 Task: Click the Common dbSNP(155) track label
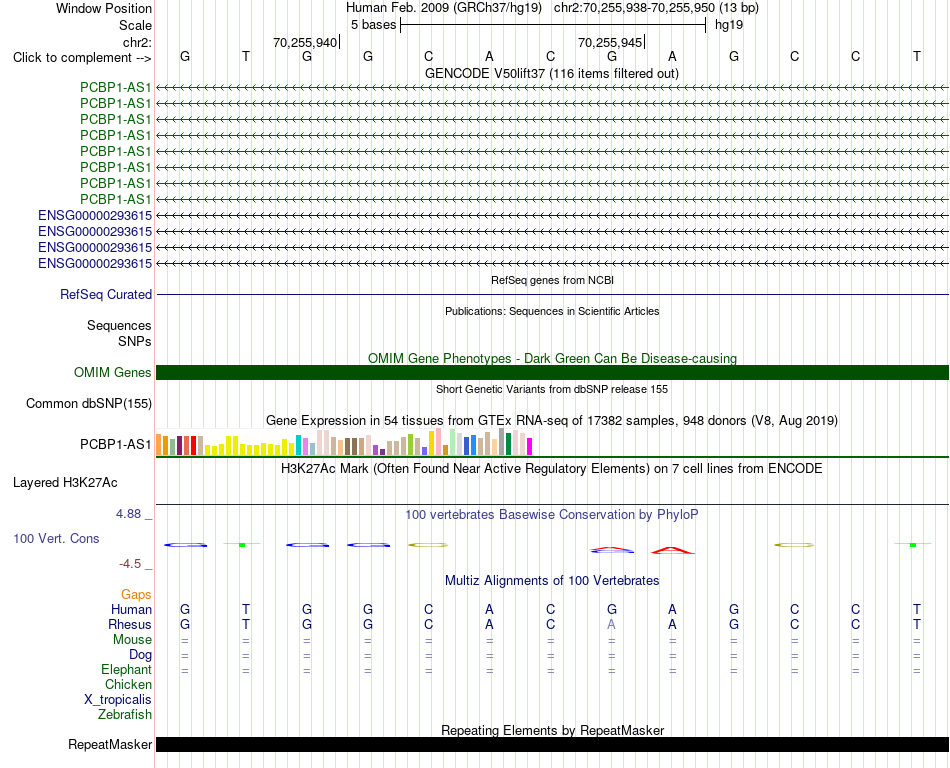(x=89, y=403)
